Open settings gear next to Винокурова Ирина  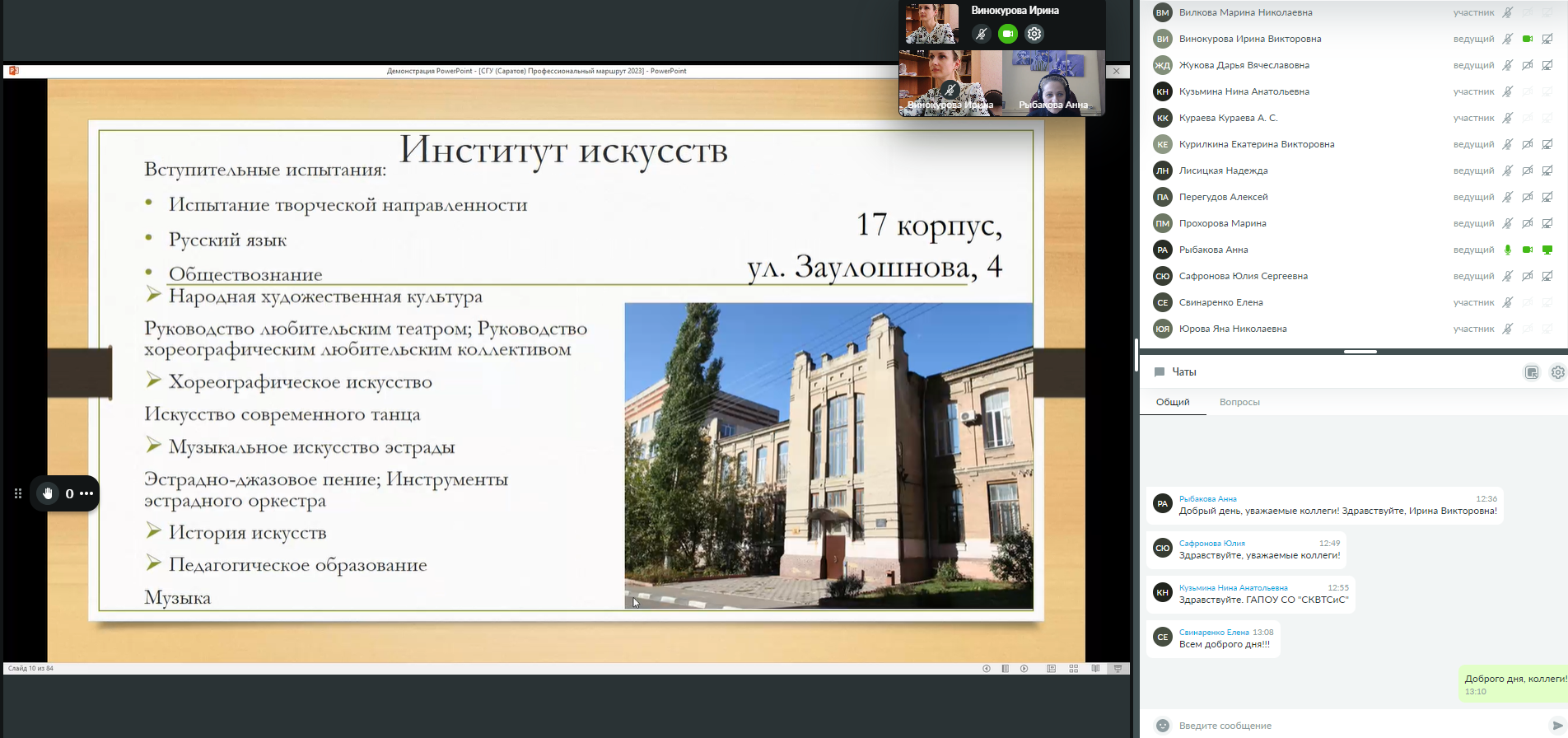coord(1034,34)
